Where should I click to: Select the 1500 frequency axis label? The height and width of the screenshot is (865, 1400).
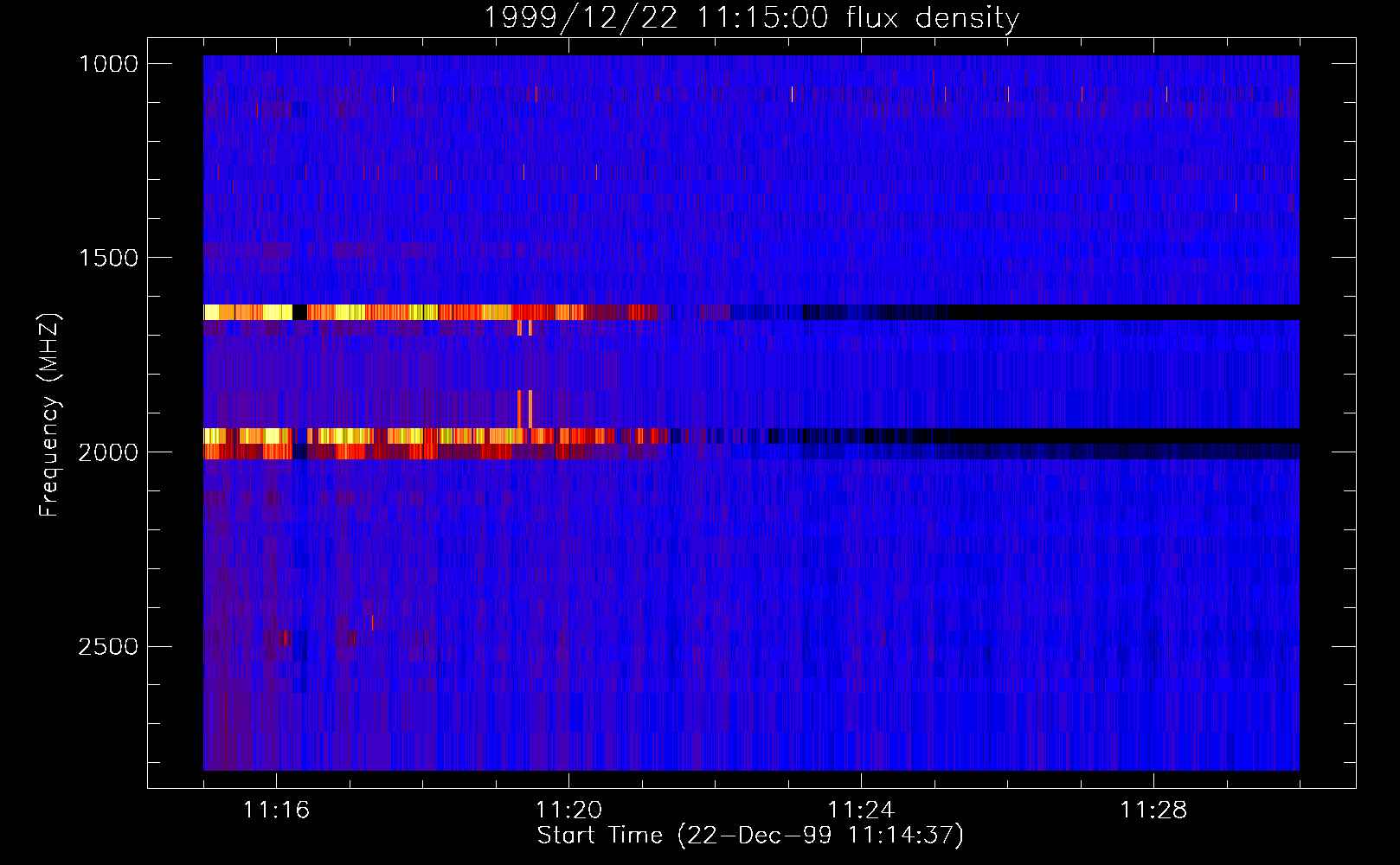pos(108,258)
